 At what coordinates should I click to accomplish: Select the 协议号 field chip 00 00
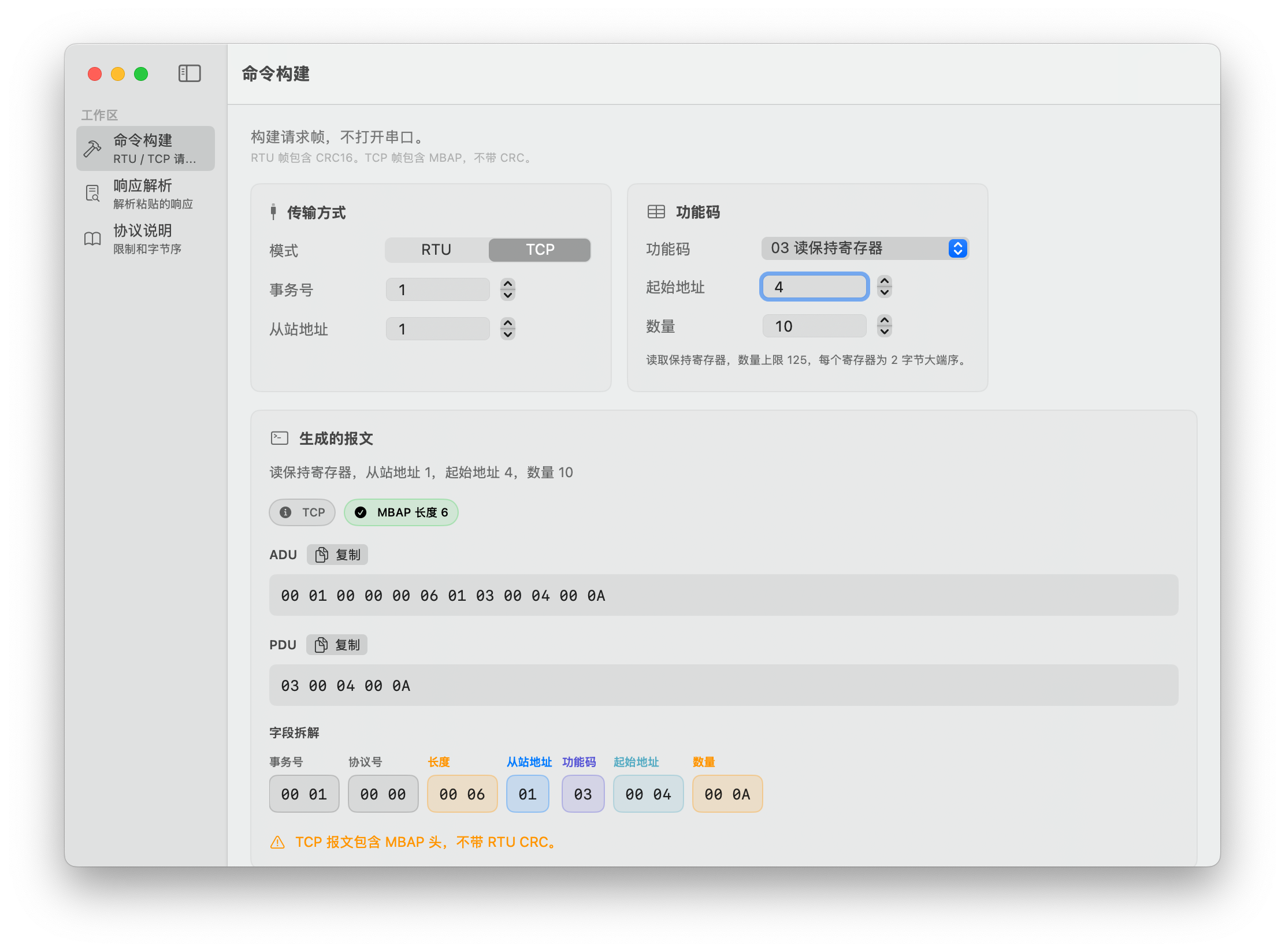383,794
